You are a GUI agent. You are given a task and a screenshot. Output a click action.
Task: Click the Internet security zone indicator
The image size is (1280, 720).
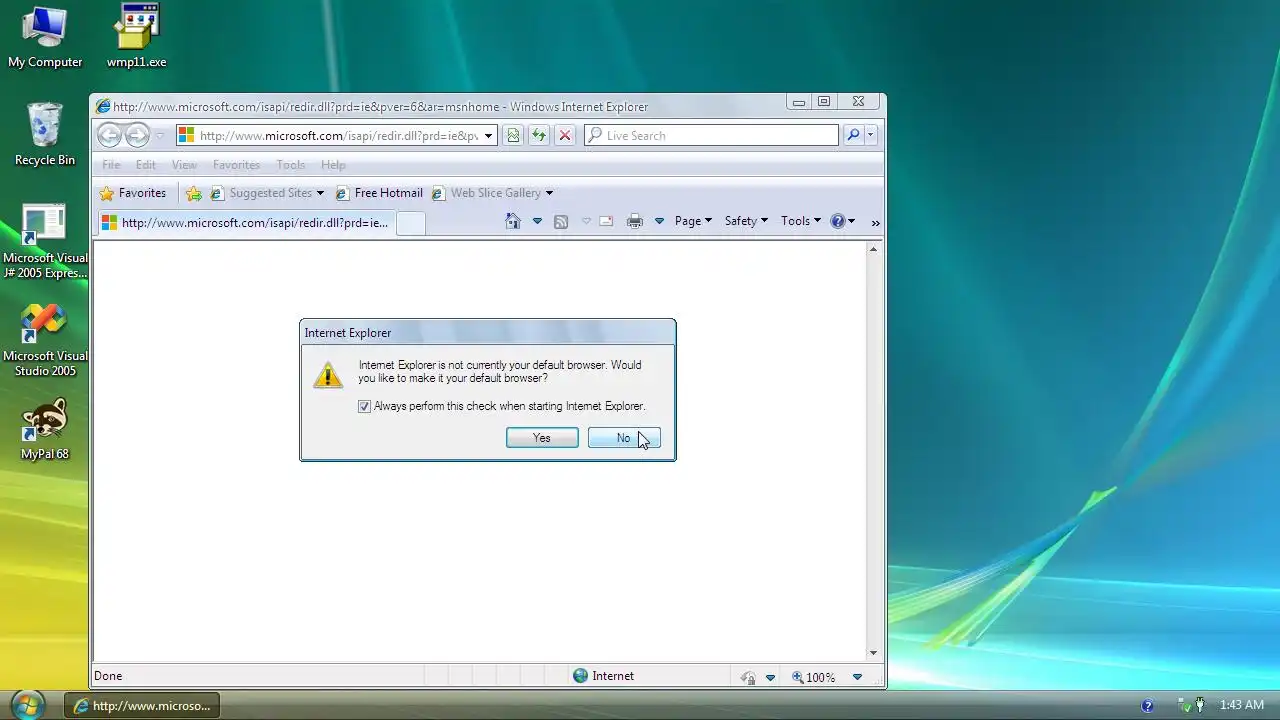tap(603, 676)
